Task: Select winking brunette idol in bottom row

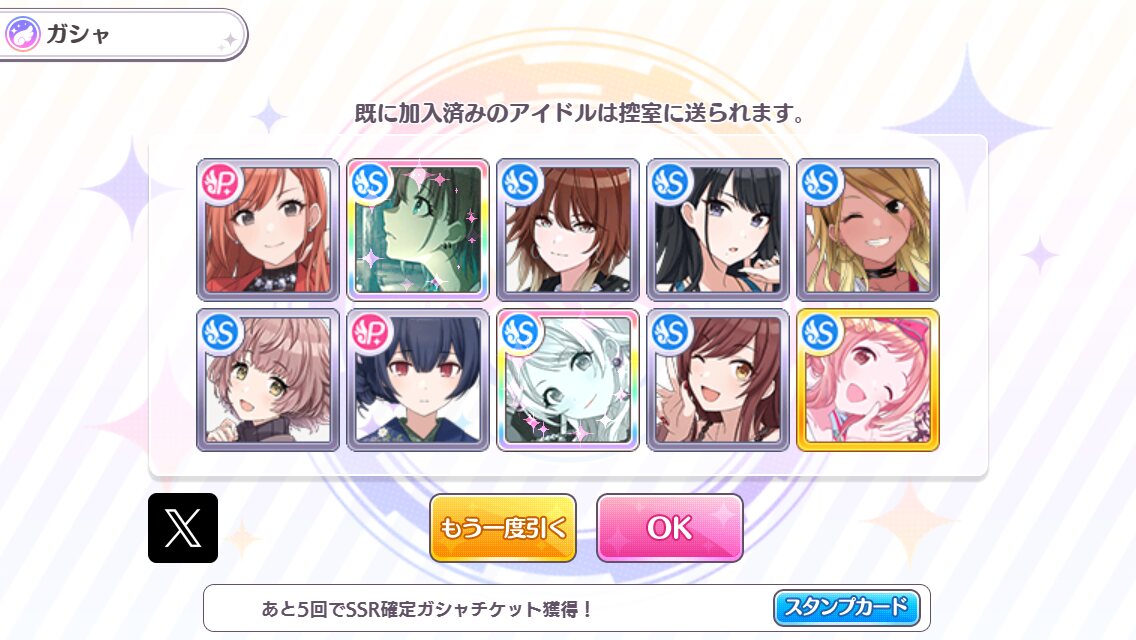Action: tap(718, 380)
